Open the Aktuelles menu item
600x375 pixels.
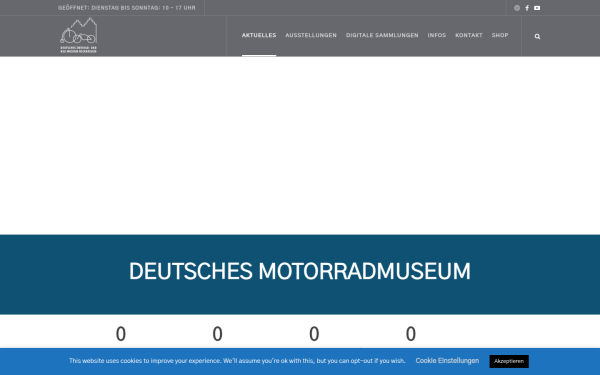(259, 35)
